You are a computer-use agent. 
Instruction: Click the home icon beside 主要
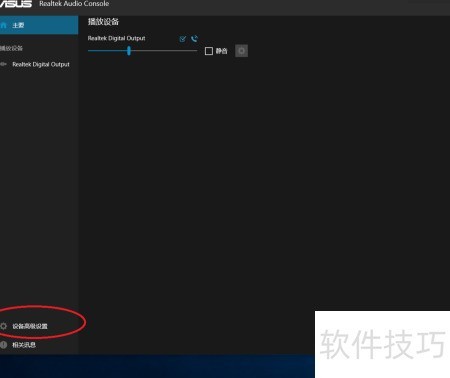(3, 25)
